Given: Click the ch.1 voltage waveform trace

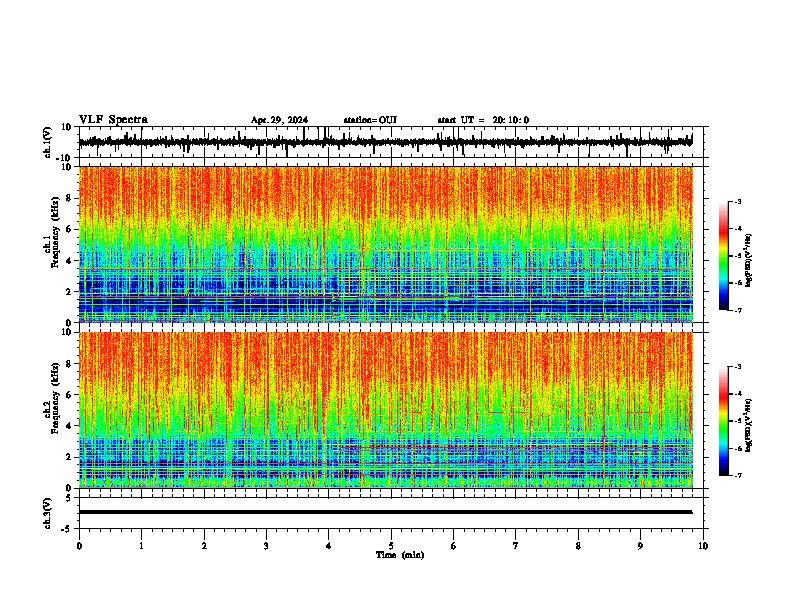Looking at the screenshot, I should coord(385,142).
